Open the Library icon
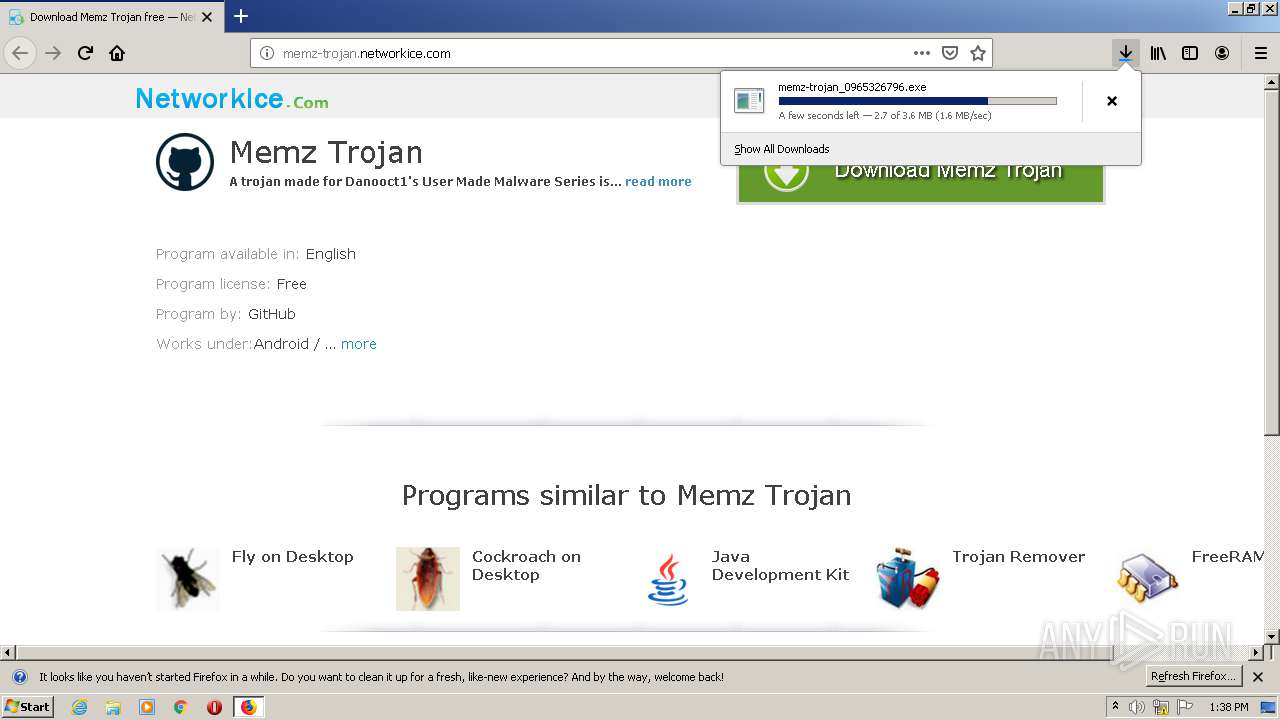The height and width of the screenshot is (720, 1280). [1158, 53]
